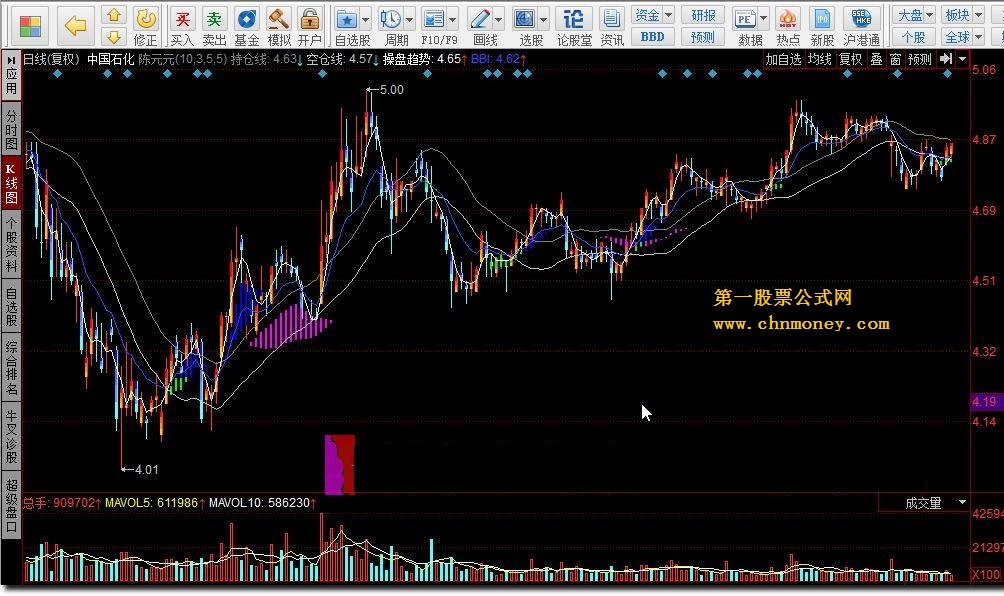Click the MAVOL5: 611986 volume value
Screen dimensions: 1004x596
[x=151, y=503]
